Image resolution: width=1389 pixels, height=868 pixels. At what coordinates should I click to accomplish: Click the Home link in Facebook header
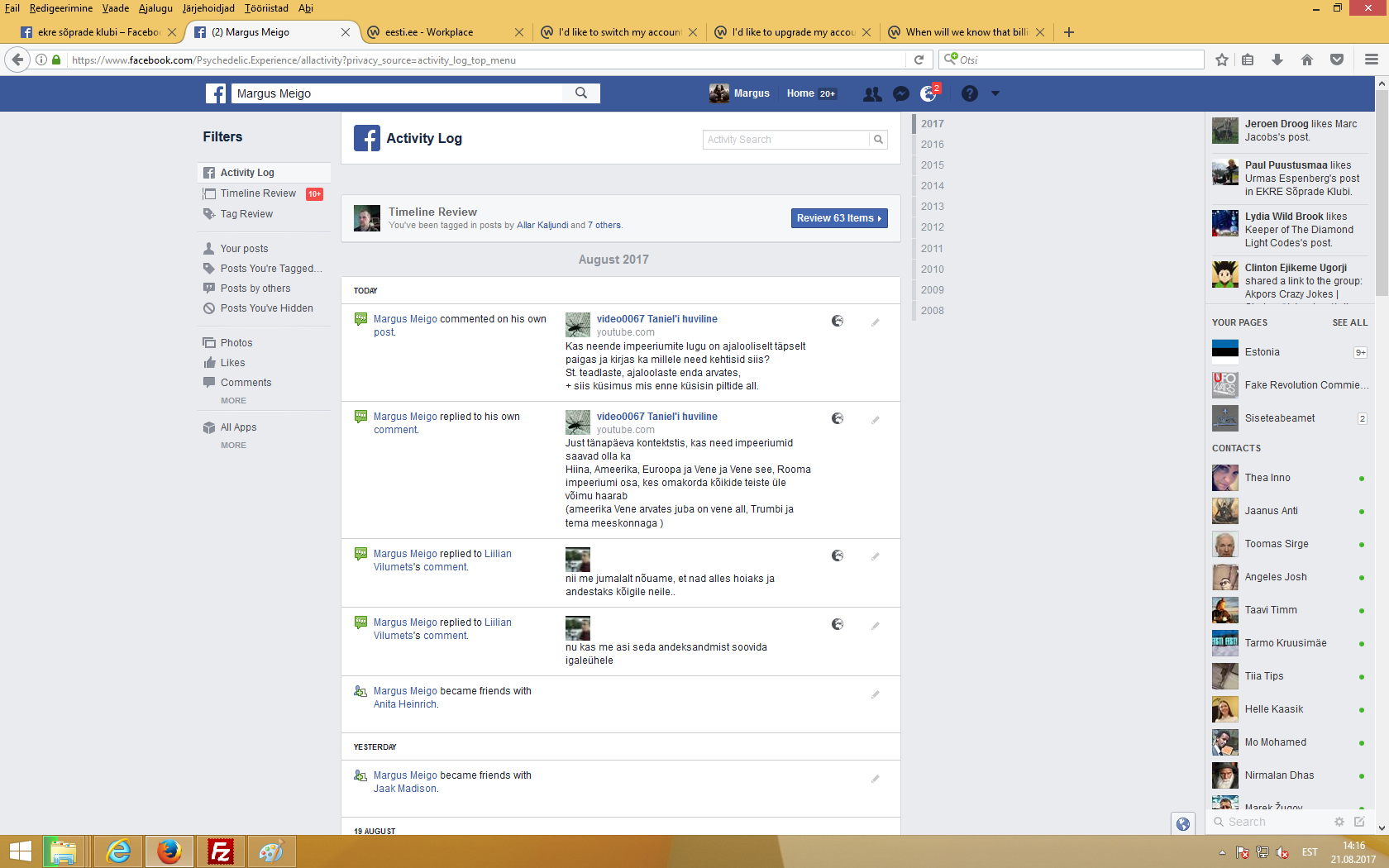pos(800,93)
